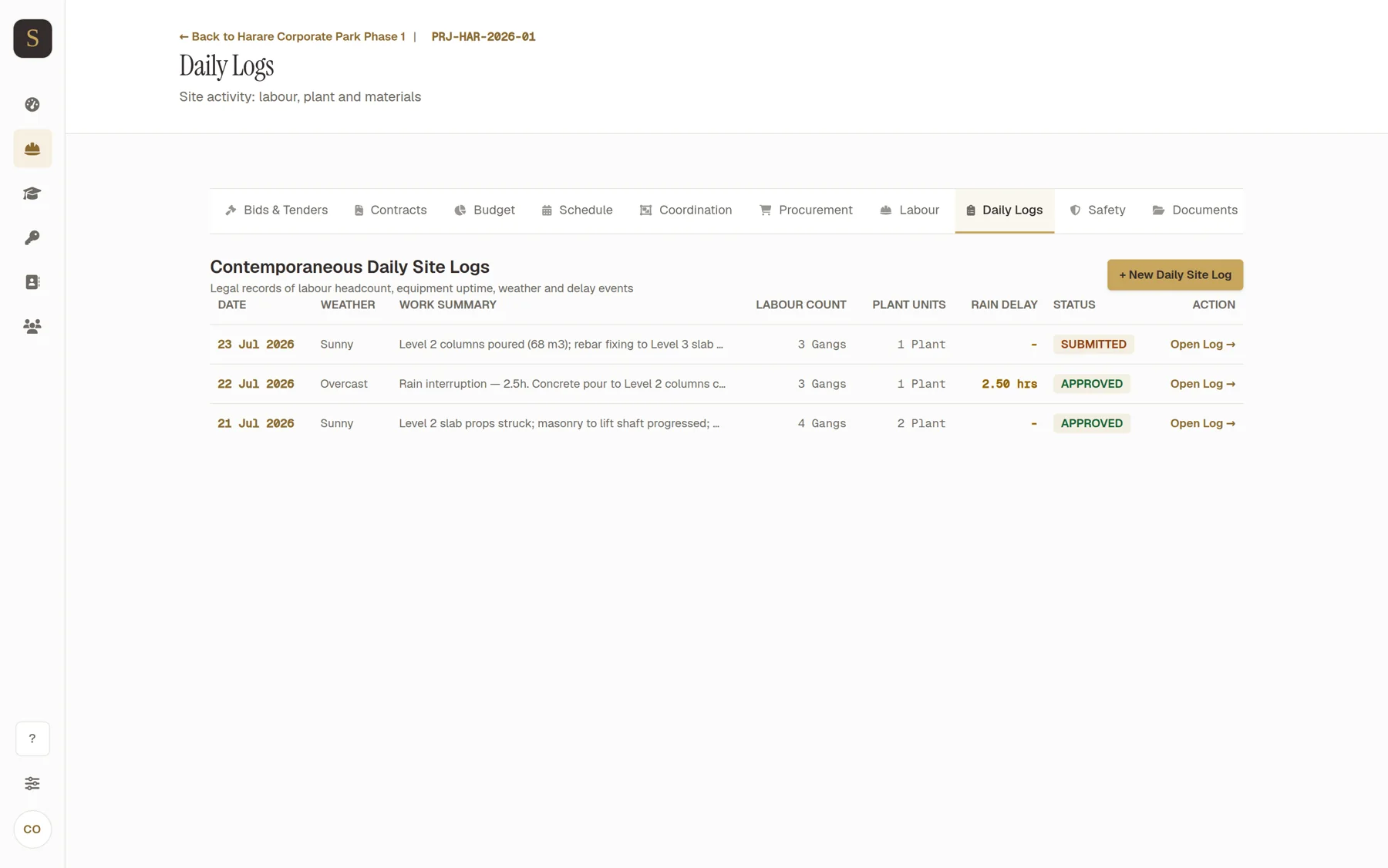Click the 2 Plant units value
Viewport: 1388px width, 868px height.
pos(921,423)
